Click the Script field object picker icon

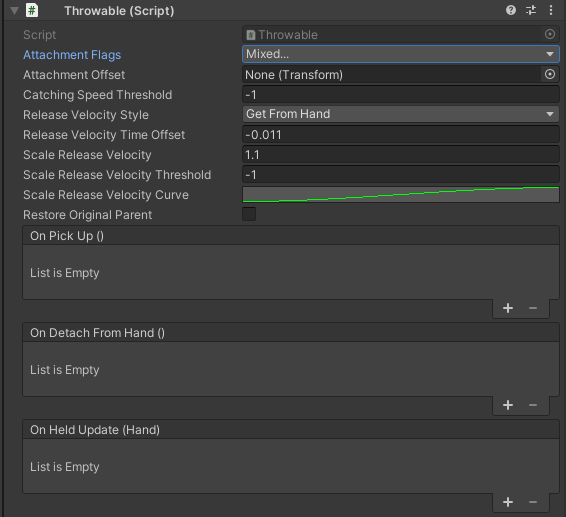pyautogui.click(x=550, y=34)
